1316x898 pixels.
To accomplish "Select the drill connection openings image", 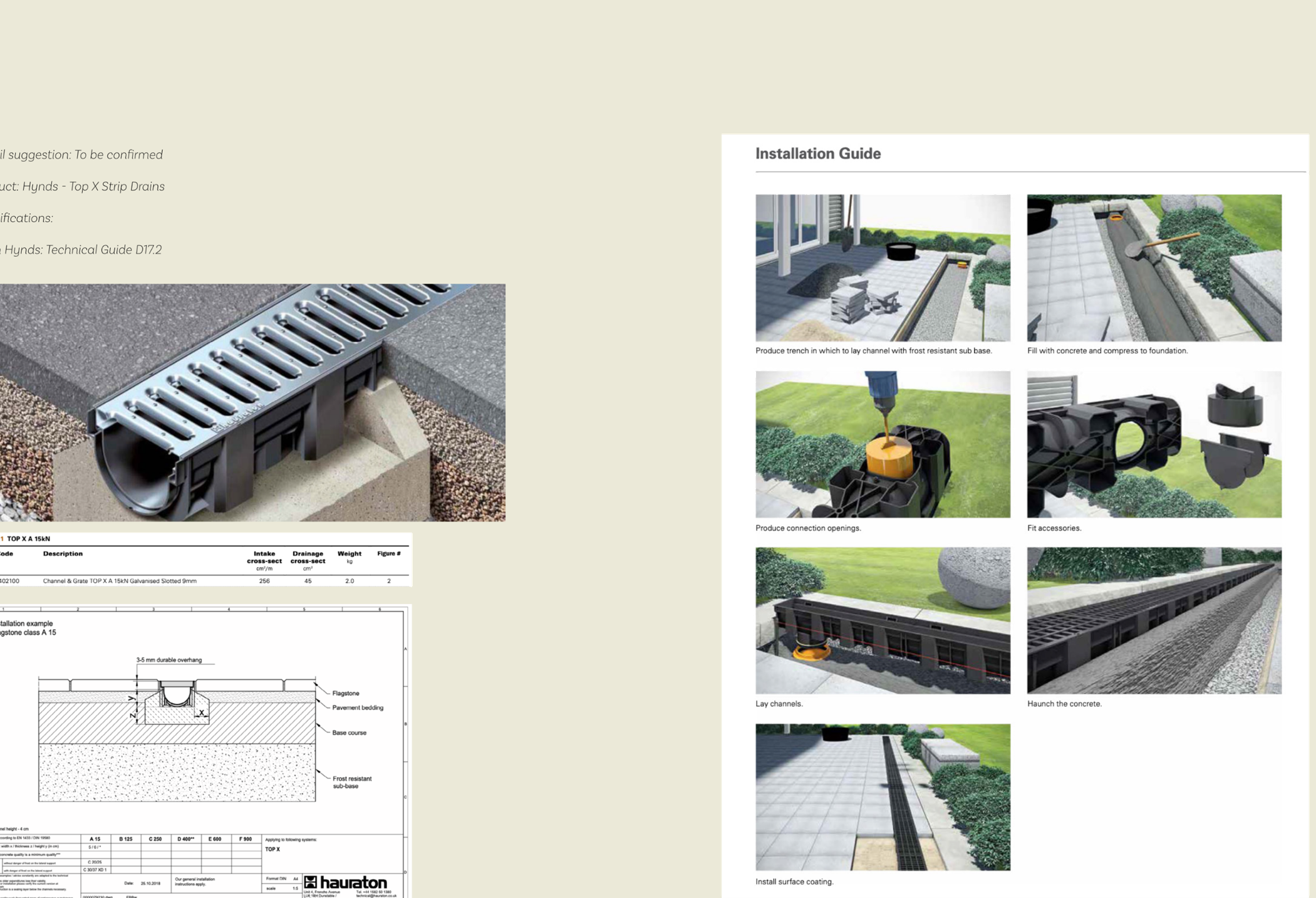I will 883,444.
